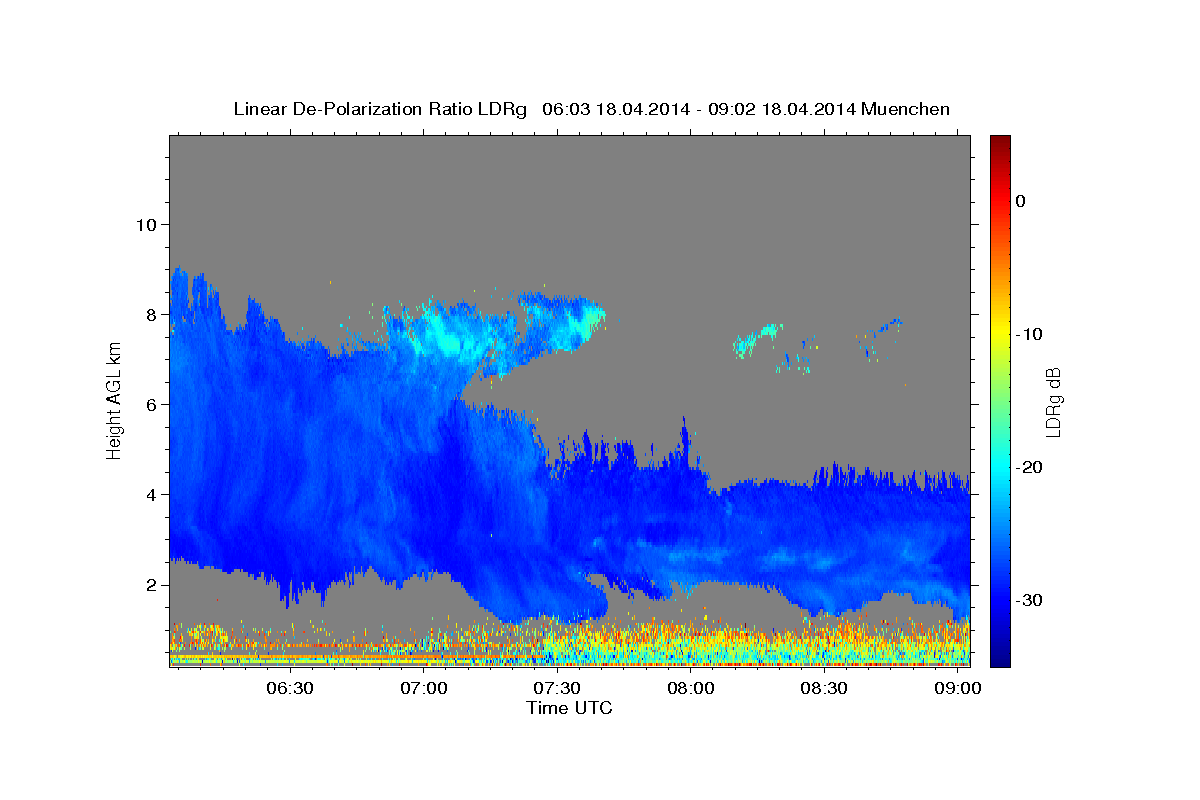Screen dimensions: 1200x800
Task: Click the 07:30 time tick label
Action: coord(557,689)
